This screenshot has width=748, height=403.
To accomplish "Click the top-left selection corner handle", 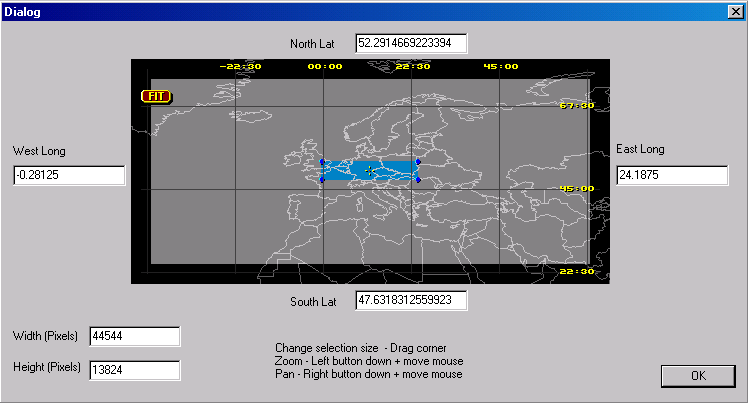I will tap(322, 161).
